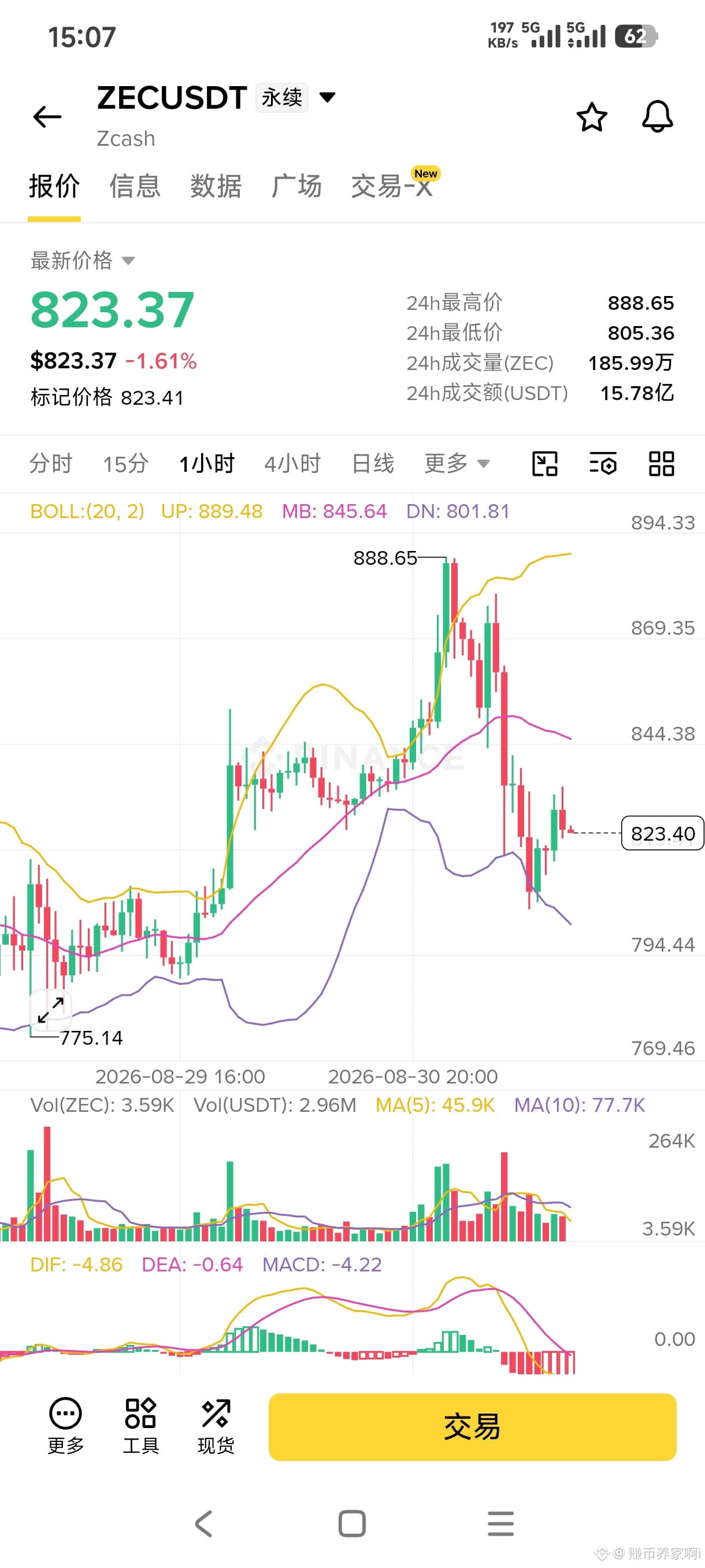This screenshot has height=1568, width=705.
Task: Tap 24h最低价 805.36 value
Action: click(x=641, y=333)
